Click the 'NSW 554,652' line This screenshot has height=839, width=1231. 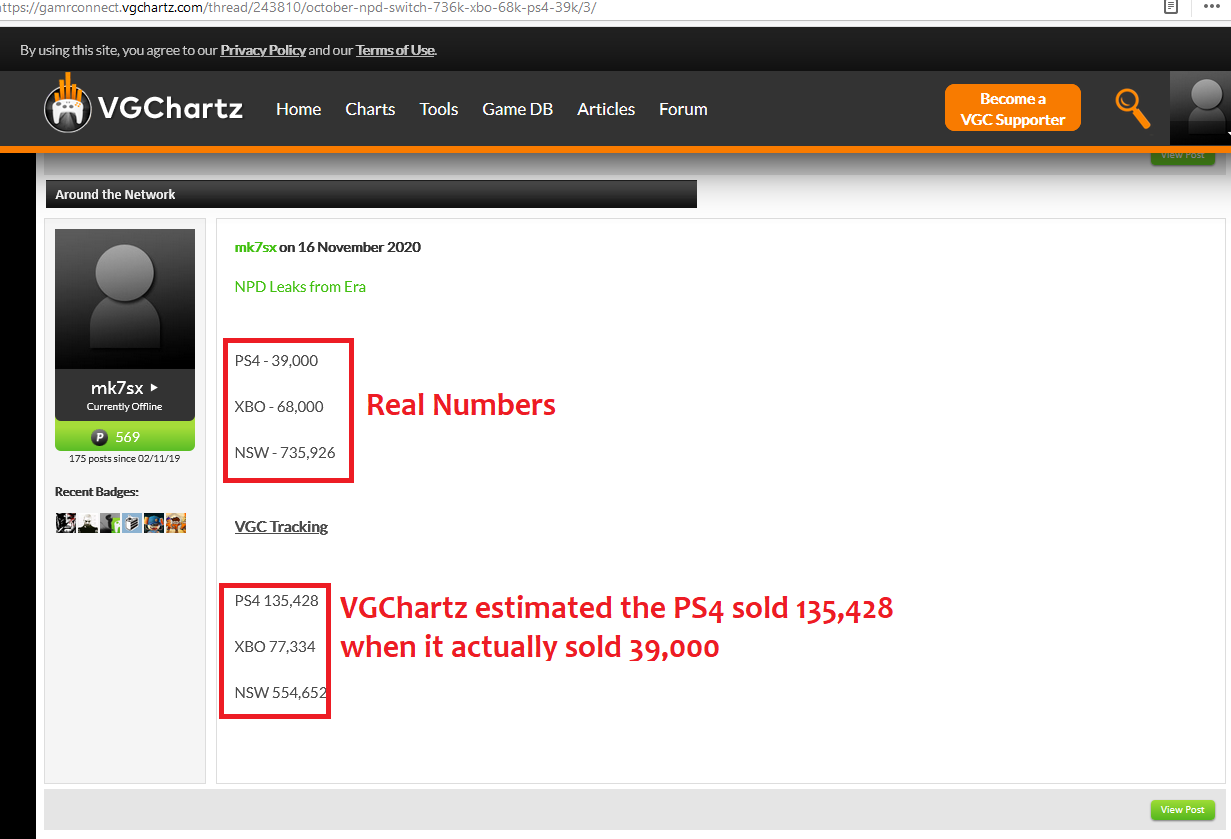pyautogui.click(x=281, y=692)
